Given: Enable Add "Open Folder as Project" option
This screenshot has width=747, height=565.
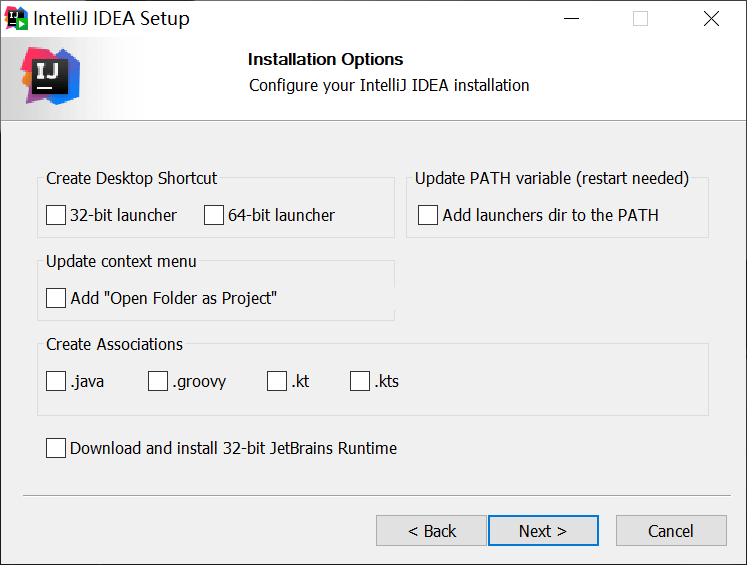Looking at the screenshot, I should [56, 298].
